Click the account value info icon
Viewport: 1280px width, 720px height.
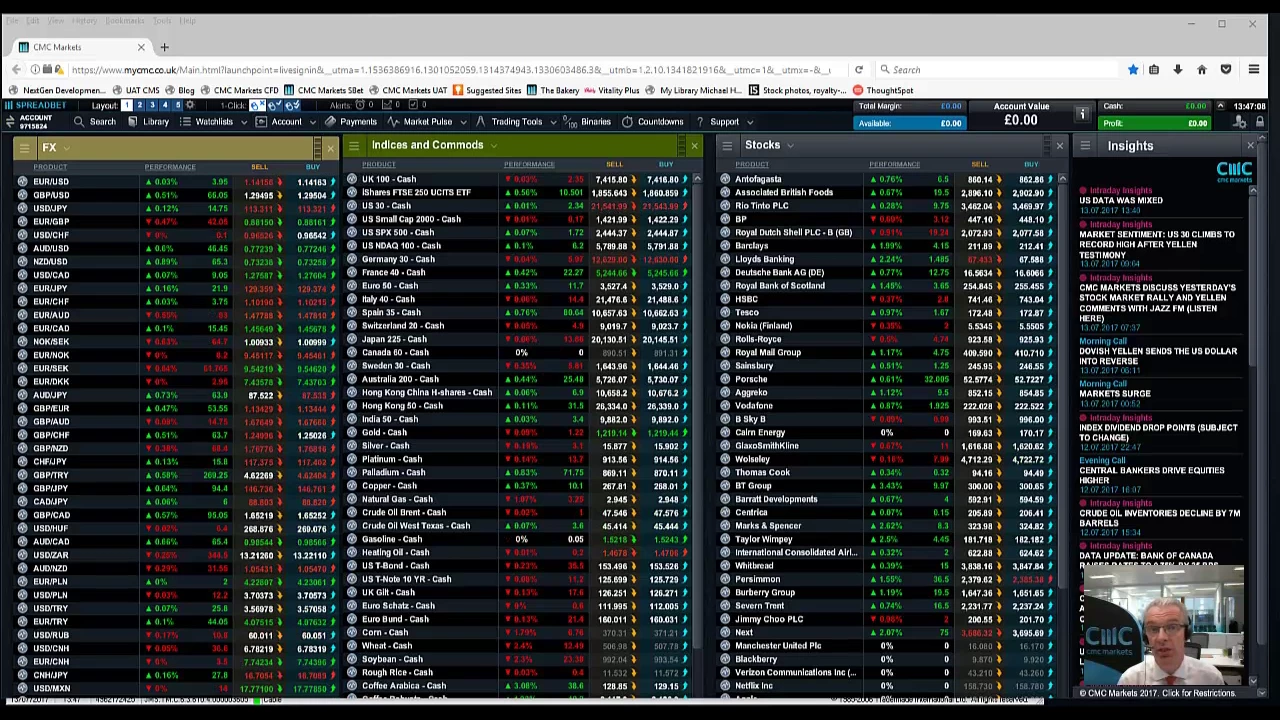1082,114
